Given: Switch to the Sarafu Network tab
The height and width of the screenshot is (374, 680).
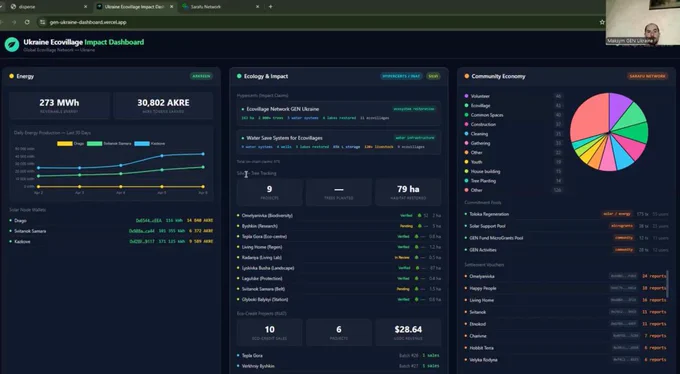Looking at the screenshot, I should [x=220, y=7].
